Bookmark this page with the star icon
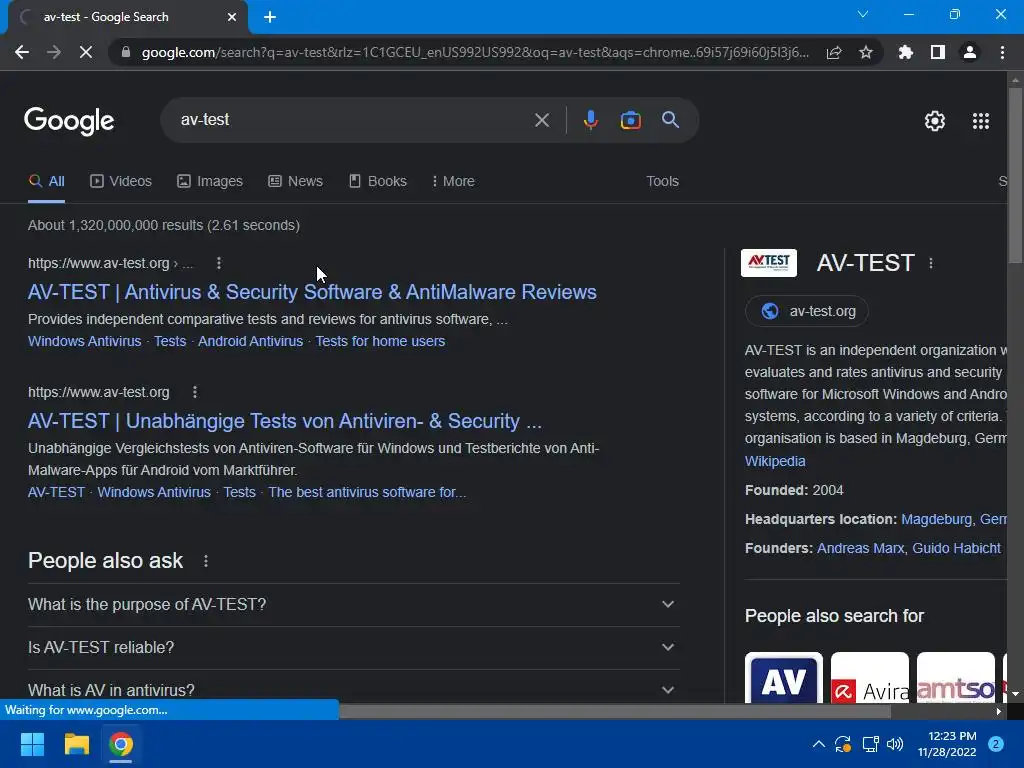The height and width of the screenshot is (768, 1024). [866, 52]
